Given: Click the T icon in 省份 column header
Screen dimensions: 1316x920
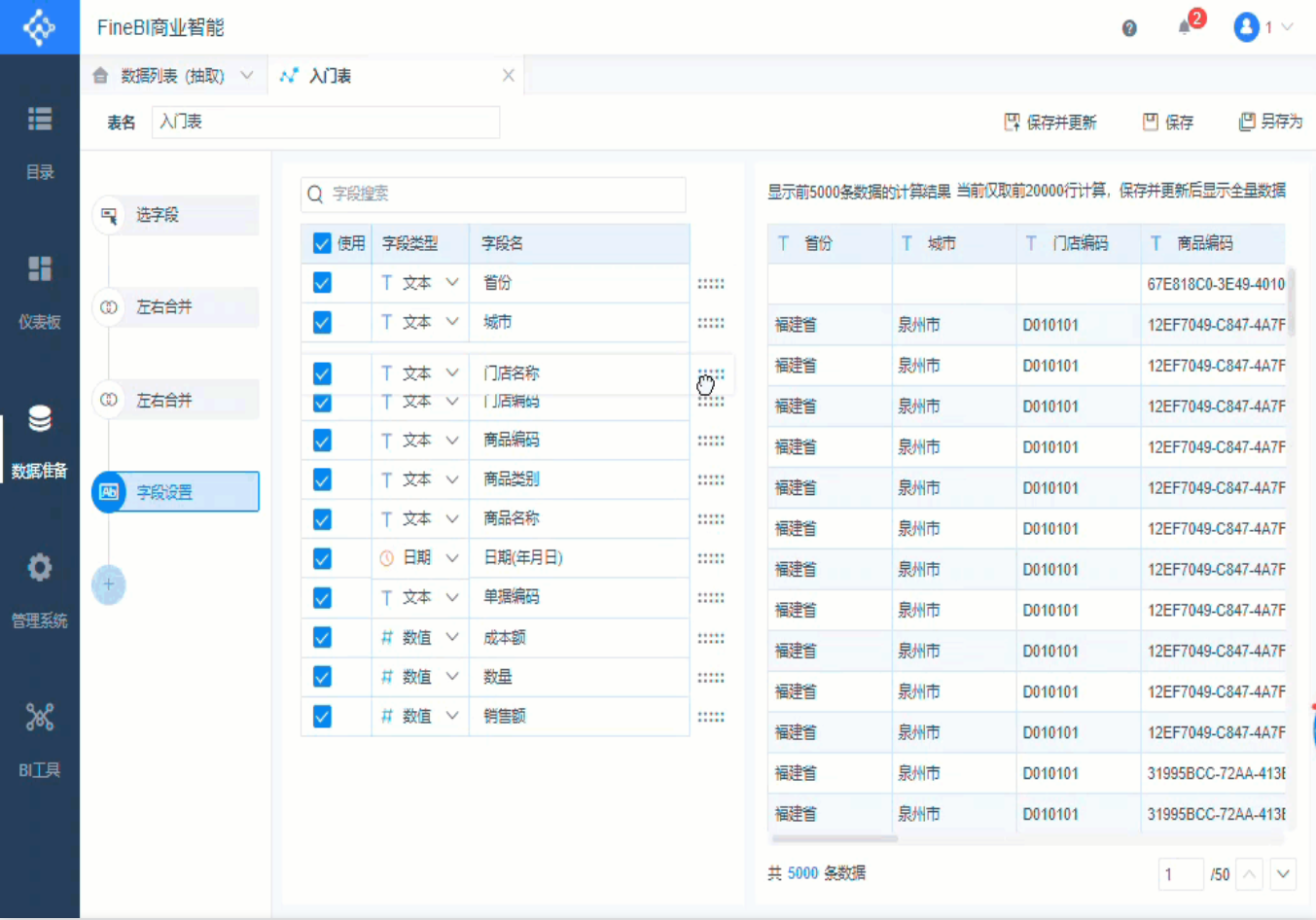Looking at the screenshot, I should (x=783, y=243).
